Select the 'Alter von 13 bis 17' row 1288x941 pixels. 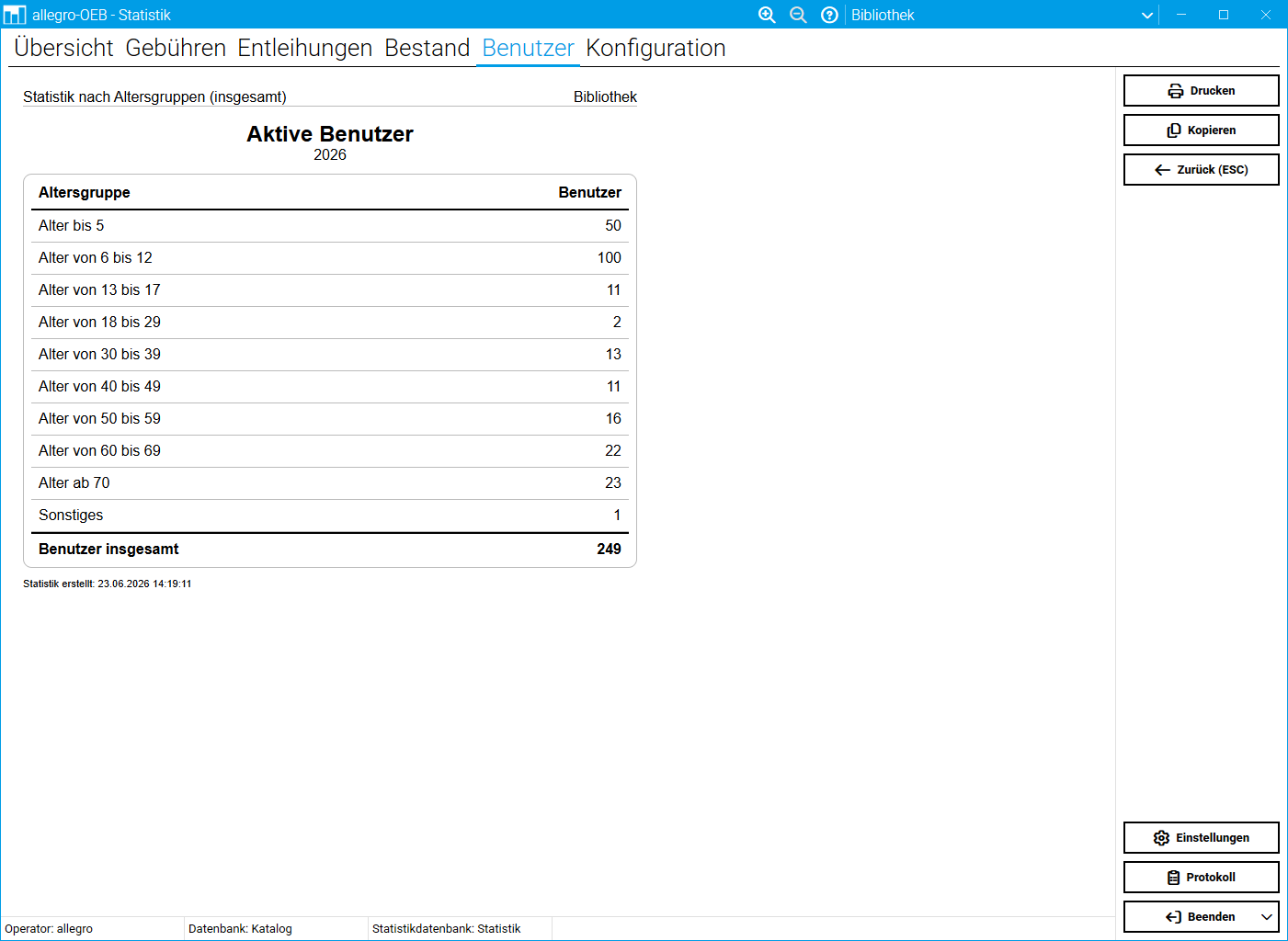[330, 290]
